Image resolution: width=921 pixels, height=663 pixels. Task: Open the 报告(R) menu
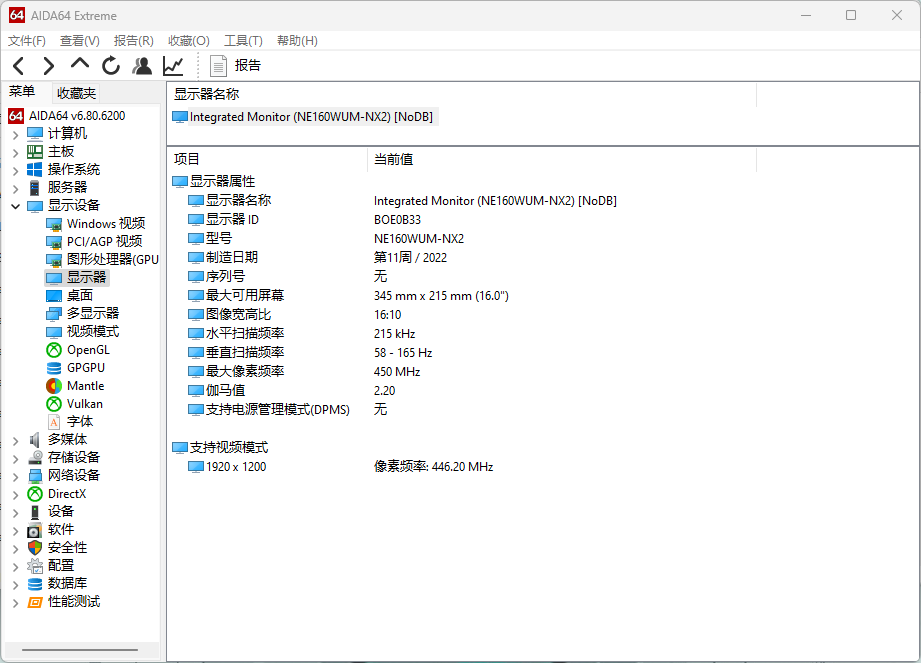(x=133, y=41)
